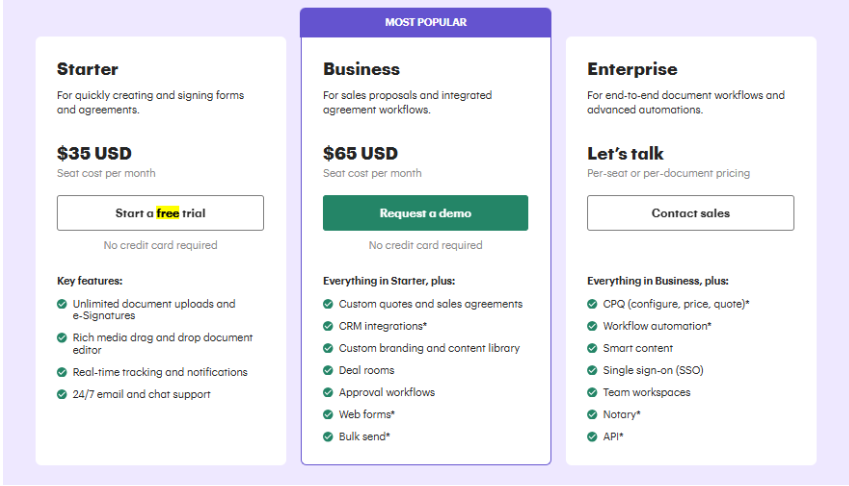Click checkmark icon beside Notary feature

[x=593, y=414]
